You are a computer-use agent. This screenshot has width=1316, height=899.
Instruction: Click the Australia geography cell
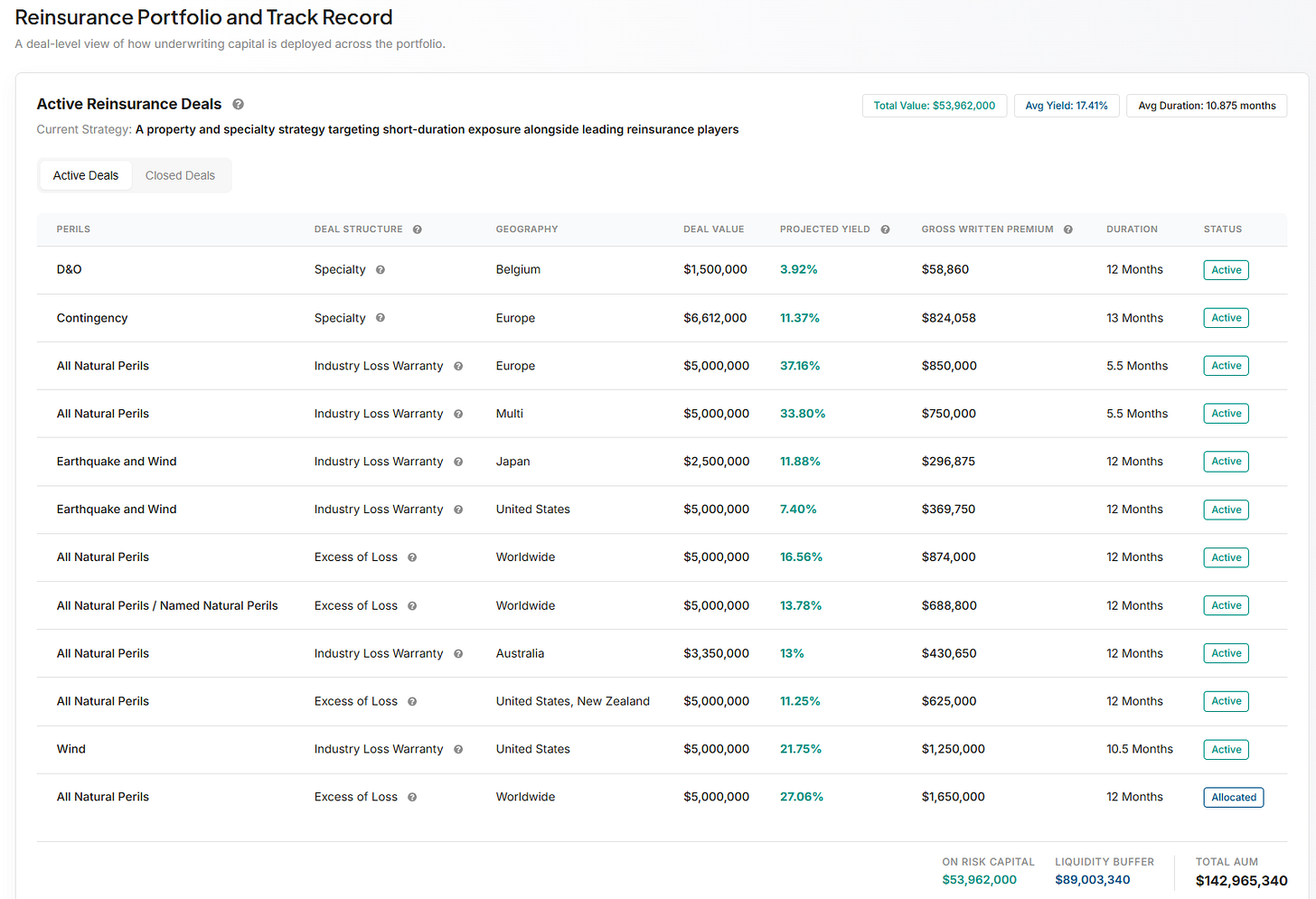(520, 653)
